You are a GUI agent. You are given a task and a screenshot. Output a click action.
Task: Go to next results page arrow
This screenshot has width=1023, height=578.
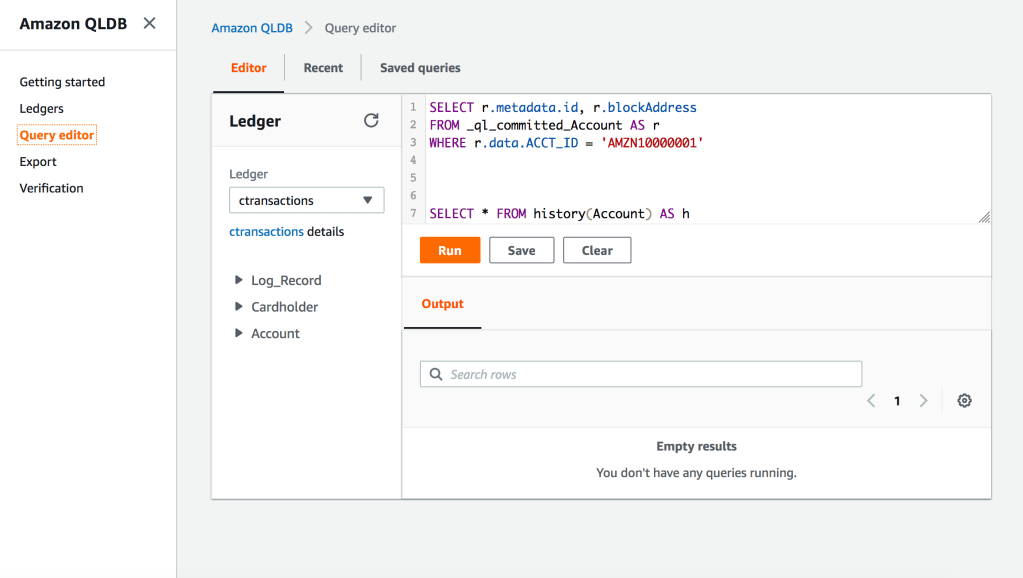(x=923, y=401)
